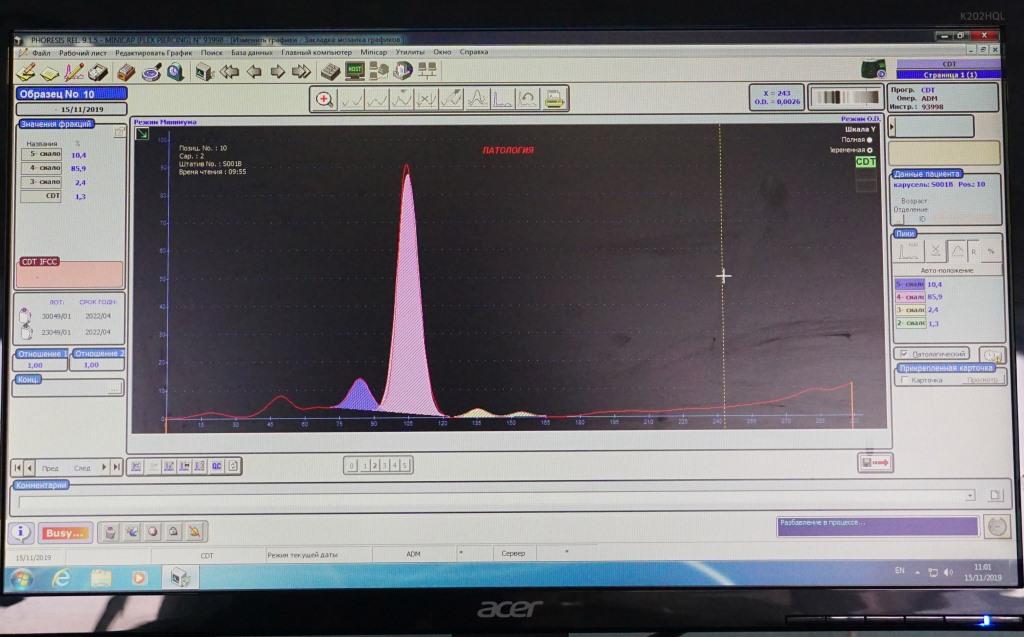
Task: Click the blue info icon at bottom left
Action: click(20, 533)
